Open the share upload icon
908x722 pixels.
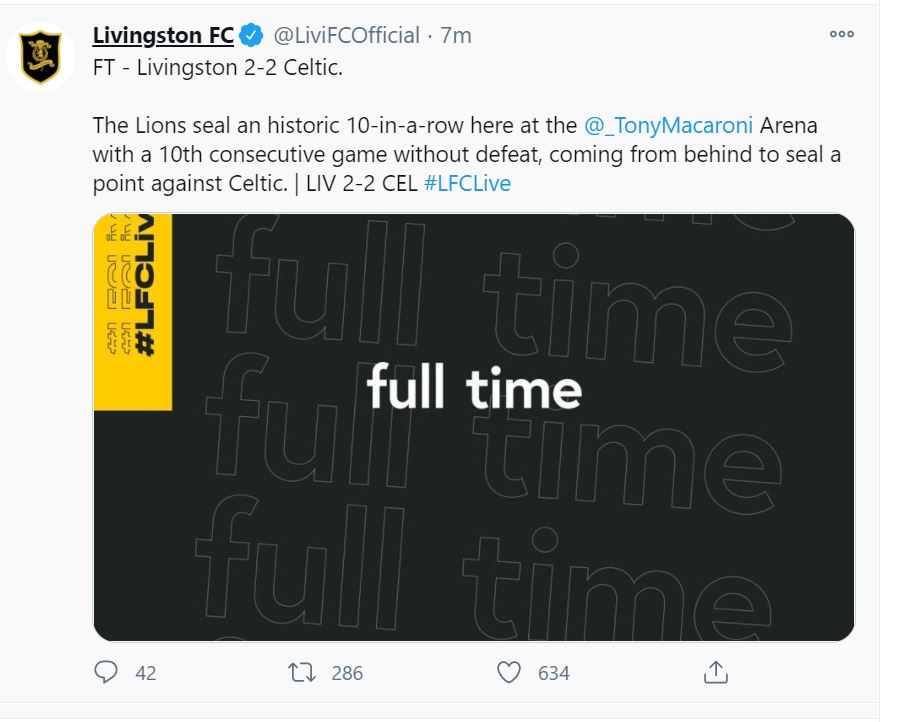[x=716, y=672]
